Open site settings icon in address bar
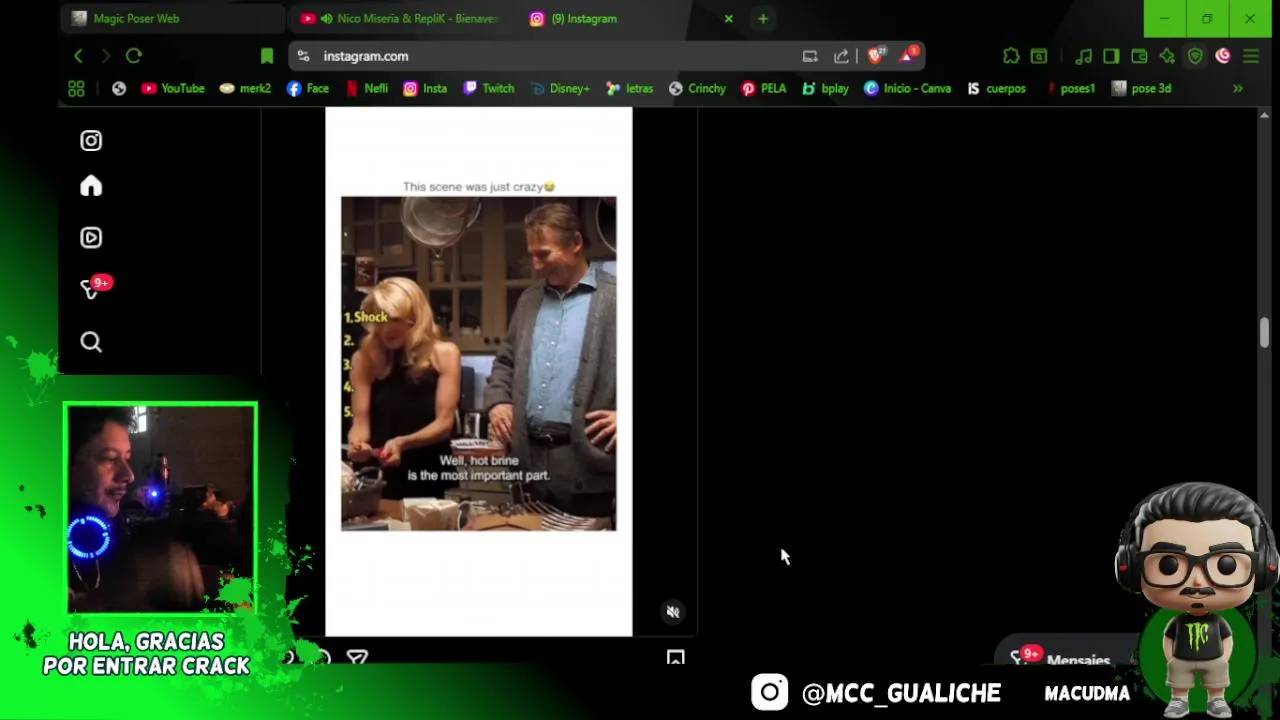 coord(304,56)
